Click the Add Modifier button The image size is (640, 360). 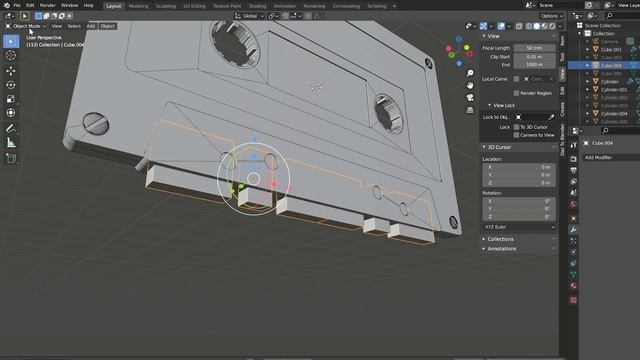coord(611,158)
